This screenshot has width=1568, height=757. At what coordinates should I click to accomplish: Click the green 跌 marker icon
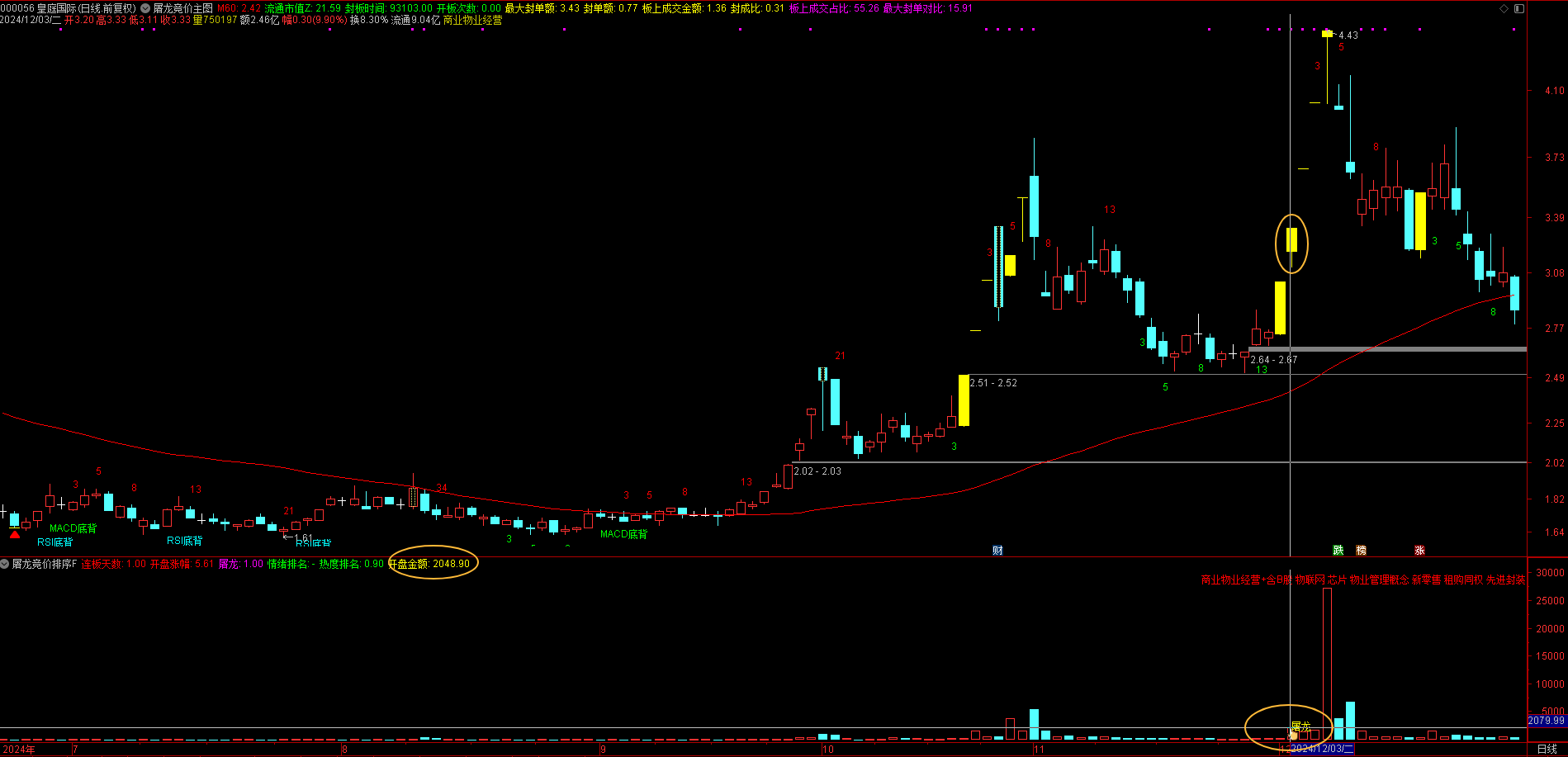coord(1338,551)
